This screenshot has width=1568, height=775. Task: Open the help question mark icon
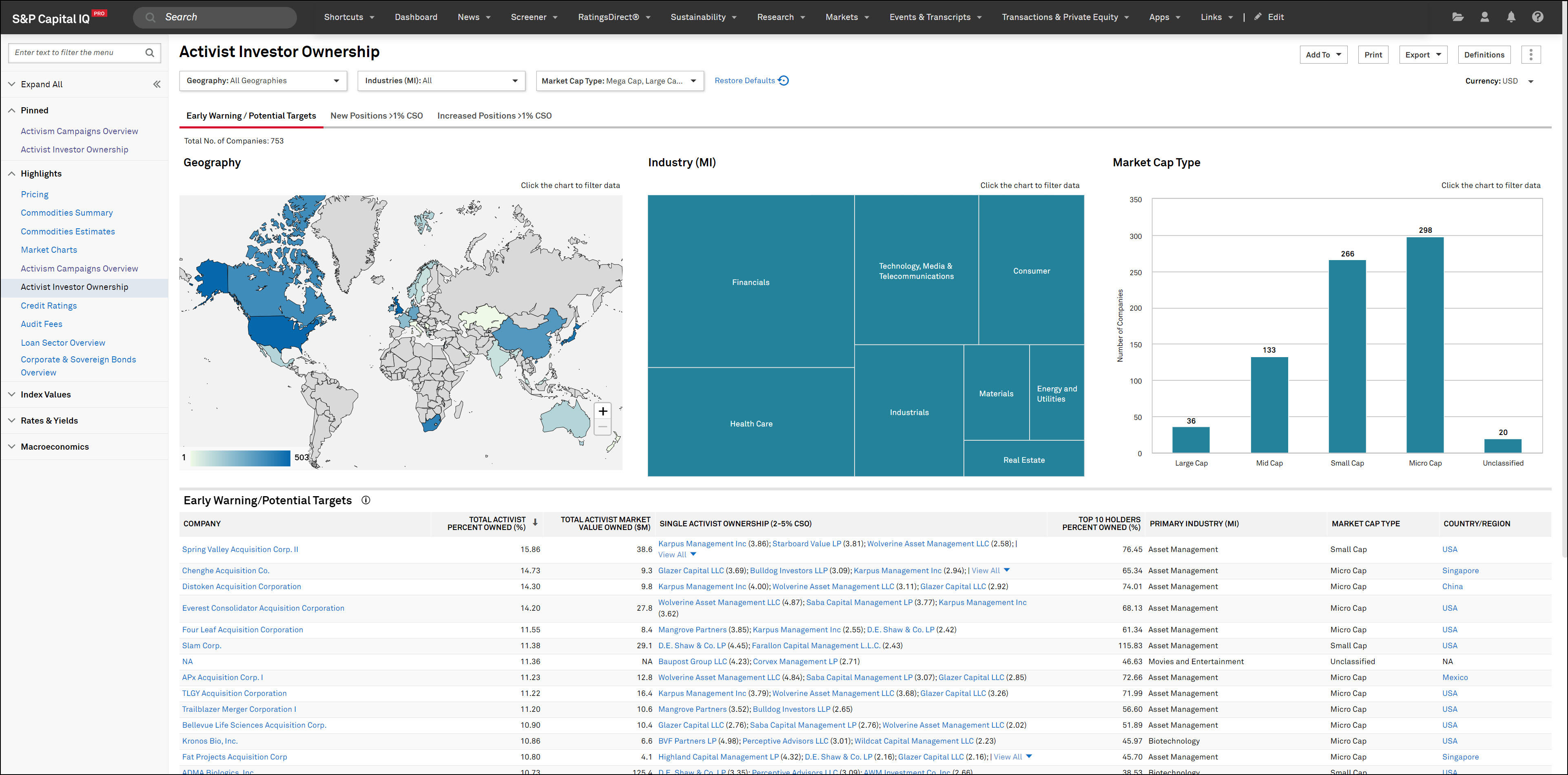coord(1537,17)
